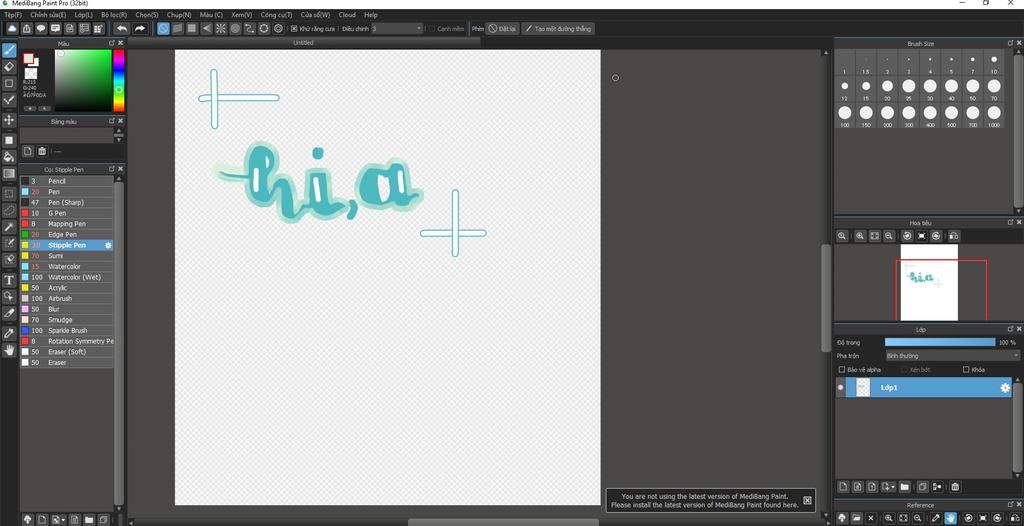Open the Chỉnh sửa(E) menu
Viewport: 1024px width, 526px height.
48,14
